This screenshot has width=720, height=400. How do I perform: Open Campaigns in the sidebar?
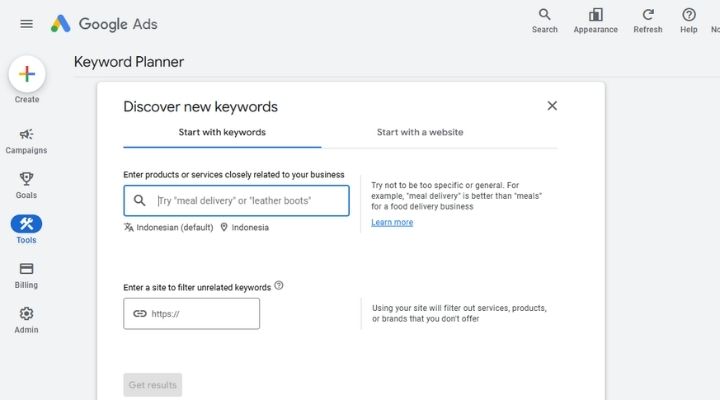coord(26,141)
